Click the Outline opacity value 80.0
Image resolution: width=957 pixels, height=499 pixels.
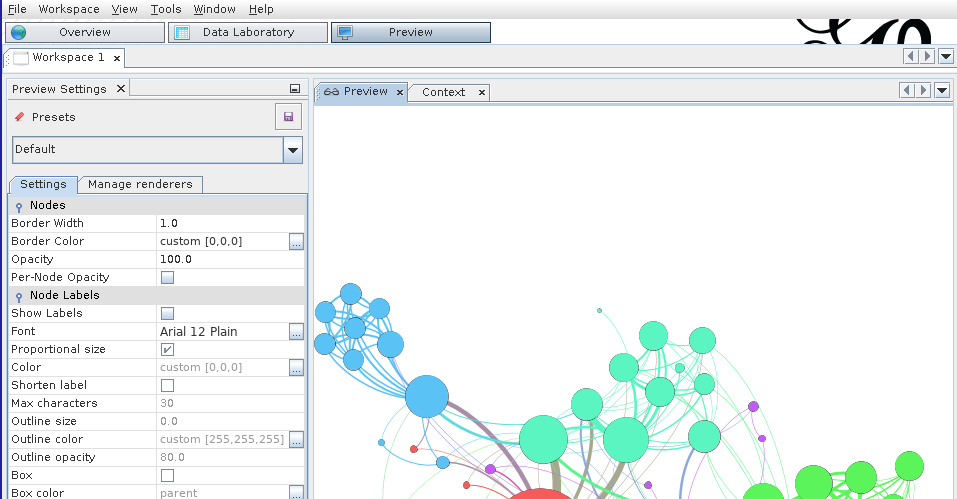click(230, 458)
